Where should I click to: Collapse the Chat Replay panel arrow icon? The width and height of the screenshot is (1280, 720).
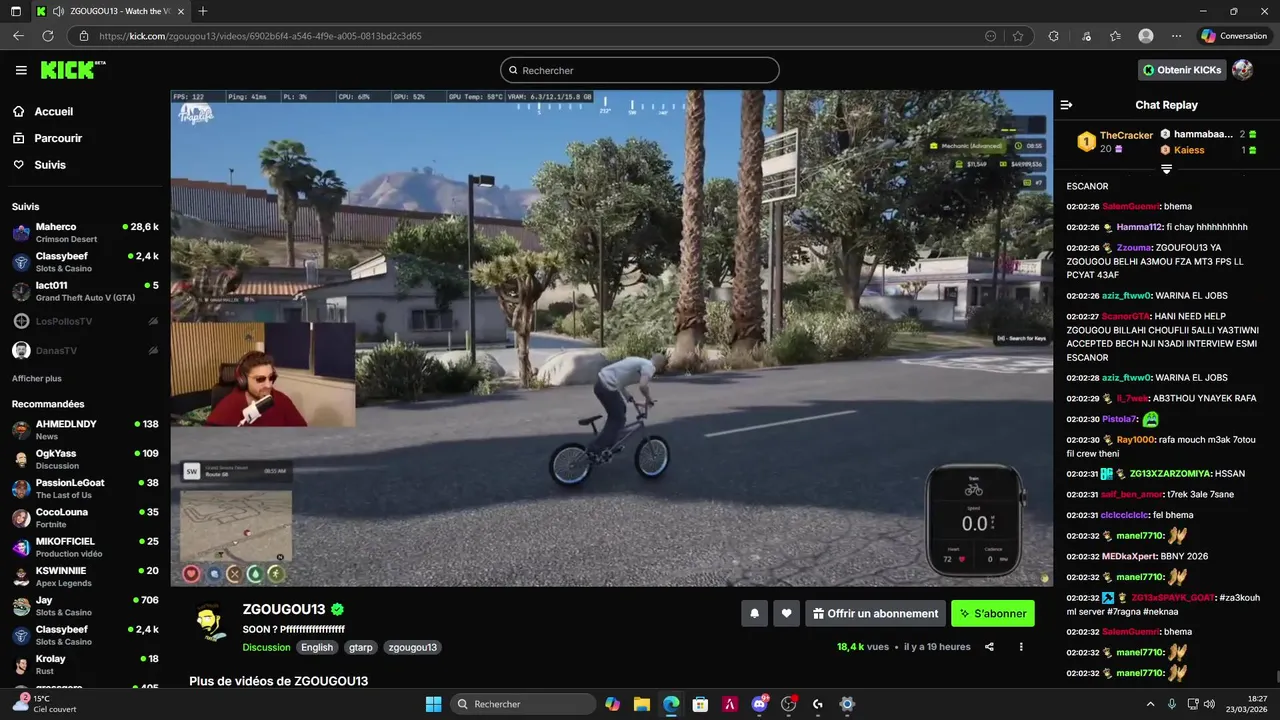[x=1066, y=105]
